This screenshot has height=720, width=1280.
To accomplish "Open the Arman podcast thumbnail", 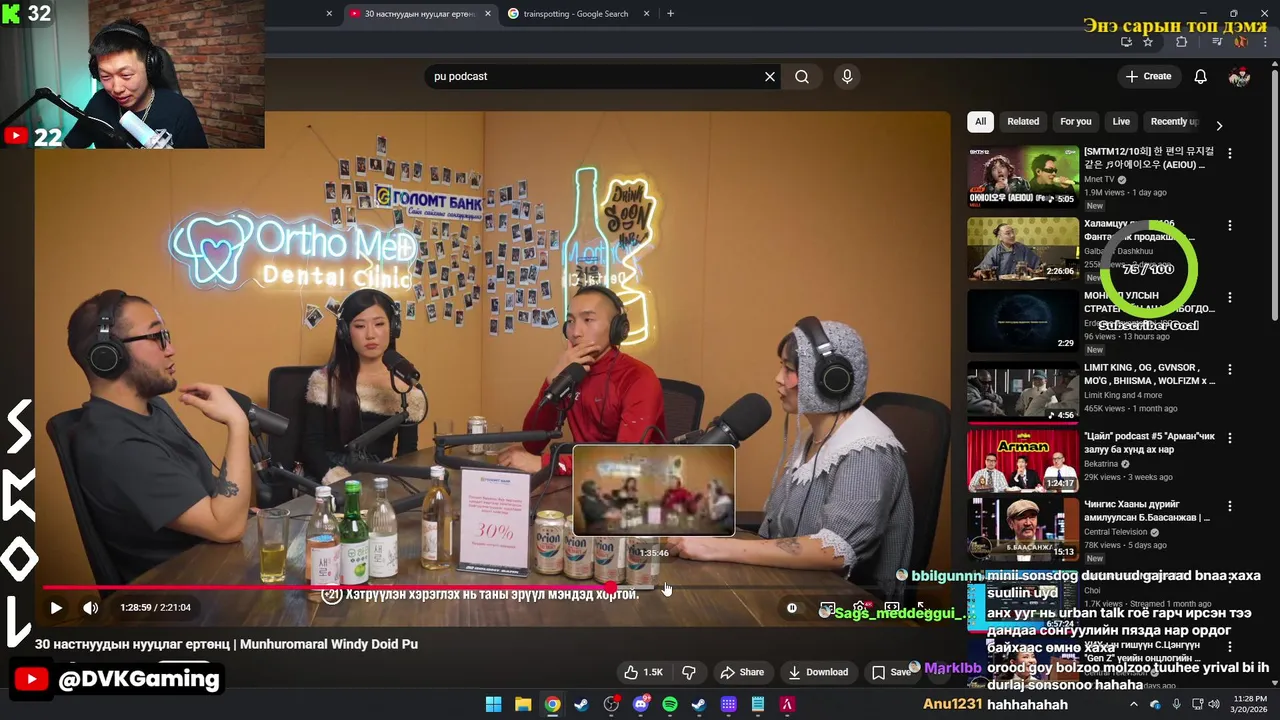I will click(1022, 460).
